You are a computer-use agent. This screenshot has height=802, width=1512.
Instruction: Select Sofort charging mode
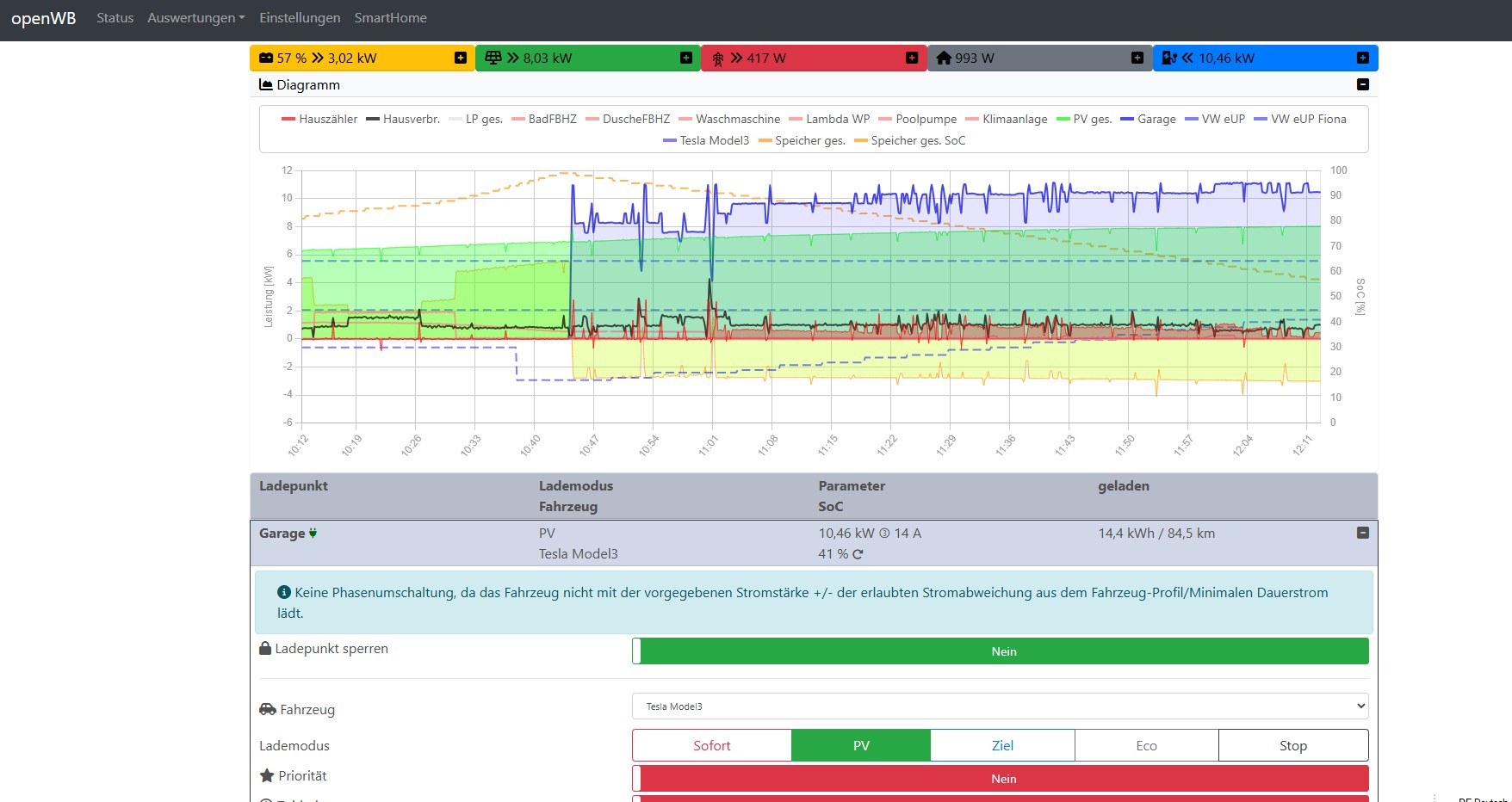click(x=711, y=745)
